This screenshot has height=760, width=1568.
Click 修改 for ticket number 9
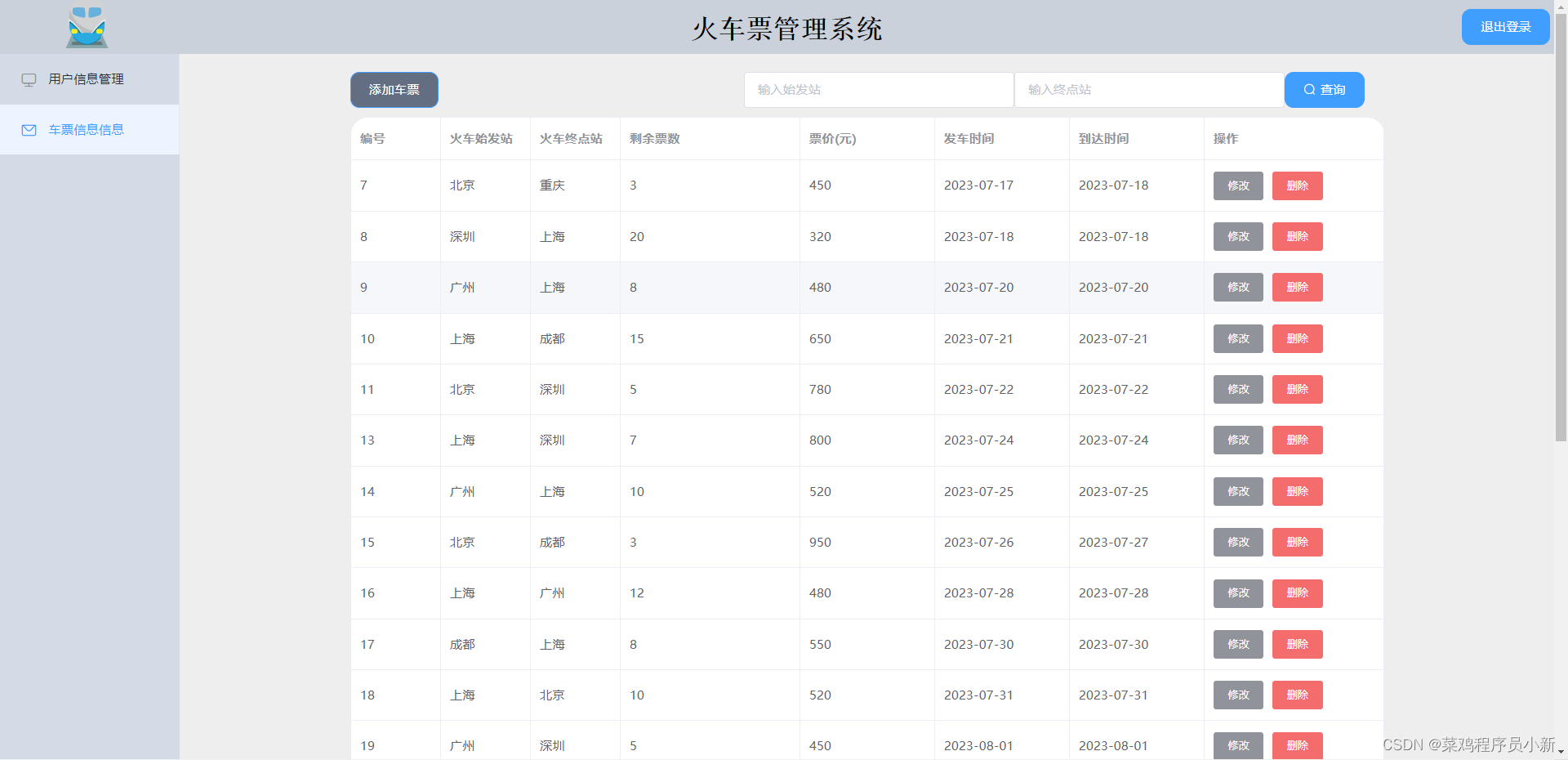pyautogui.click(x=1238, y=288)
